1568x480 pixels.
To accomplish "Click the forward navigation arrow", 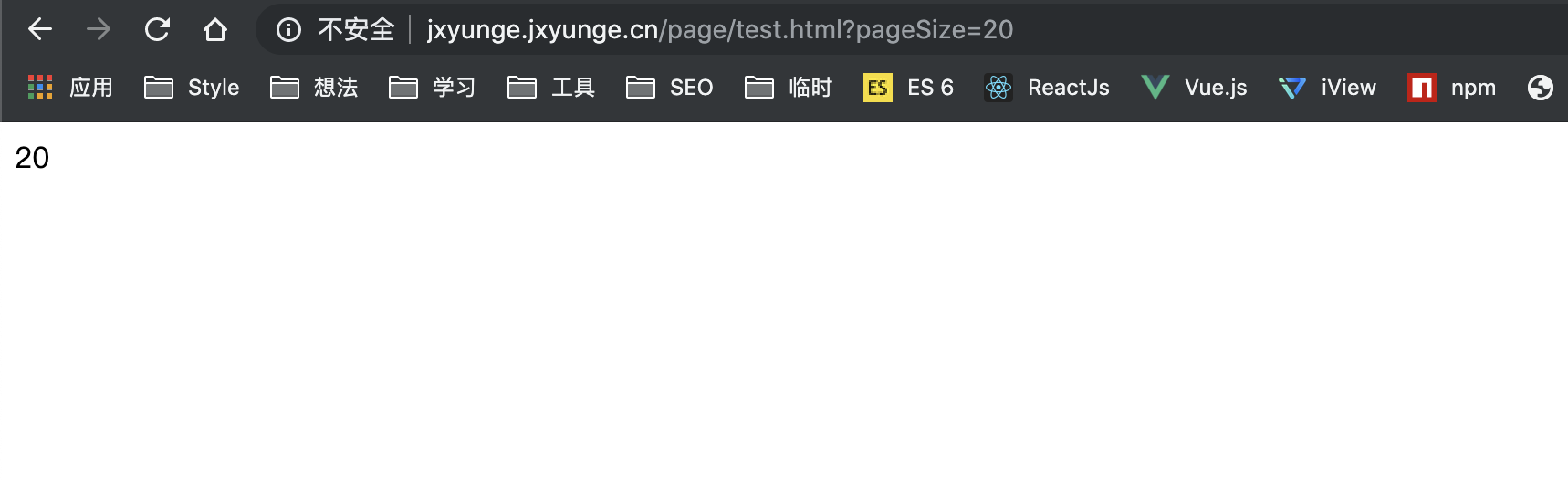I will (x=99, y=29).
